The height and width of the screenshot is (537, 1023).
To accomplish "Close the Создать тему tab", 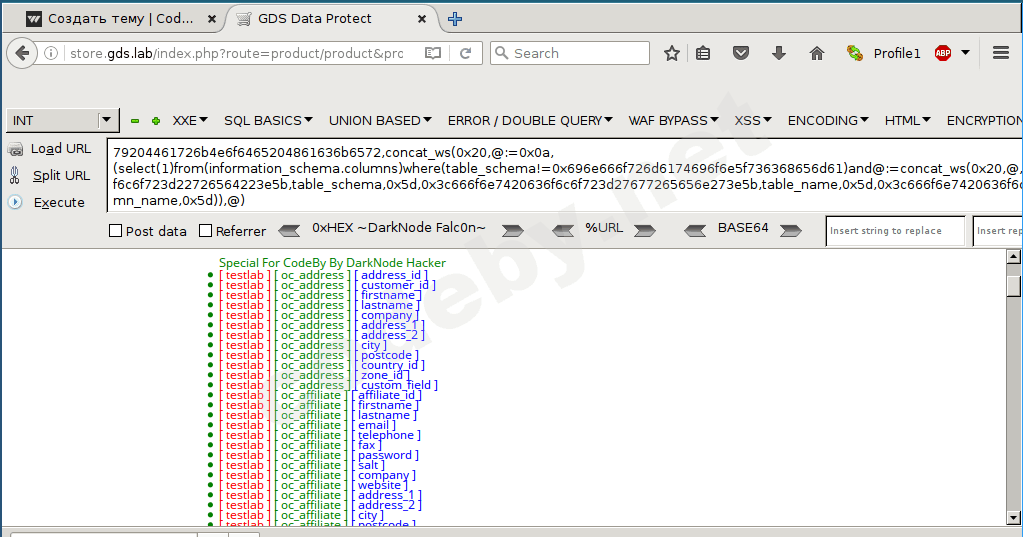I will 211,19.
